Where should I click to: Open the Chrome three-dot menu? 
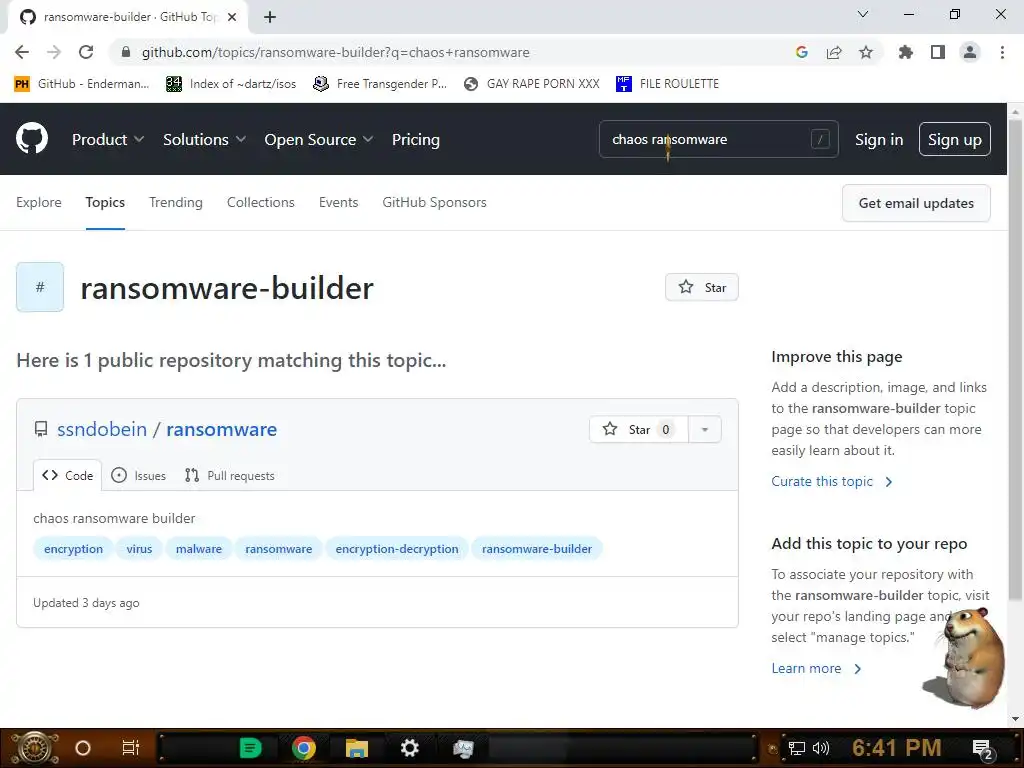(1002, 52)
